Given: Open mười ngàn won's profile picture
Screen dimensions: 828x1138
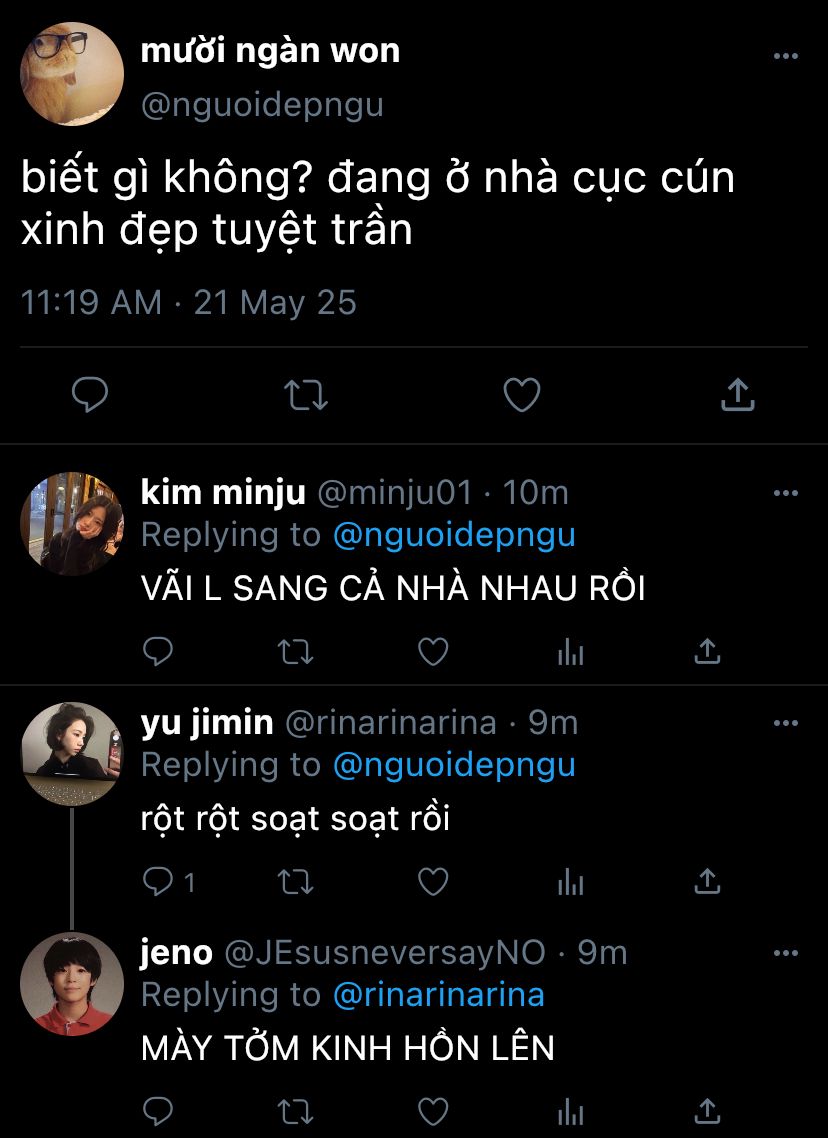Looking at the screenshot, I should coord(72,74).
